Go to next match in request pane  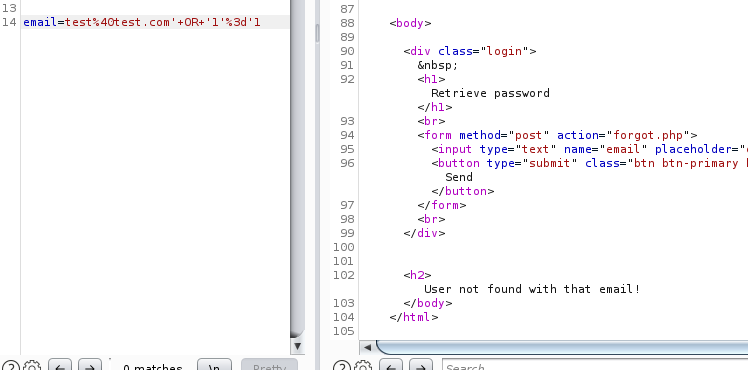90,366
